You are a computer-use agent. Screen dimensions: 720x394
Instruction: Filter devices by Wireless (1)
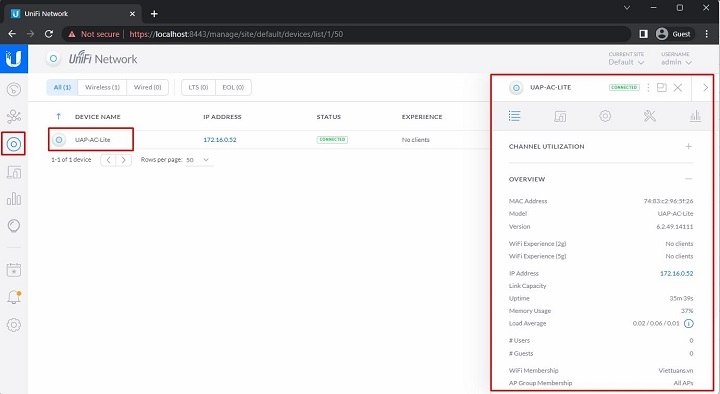pos(102,87)
